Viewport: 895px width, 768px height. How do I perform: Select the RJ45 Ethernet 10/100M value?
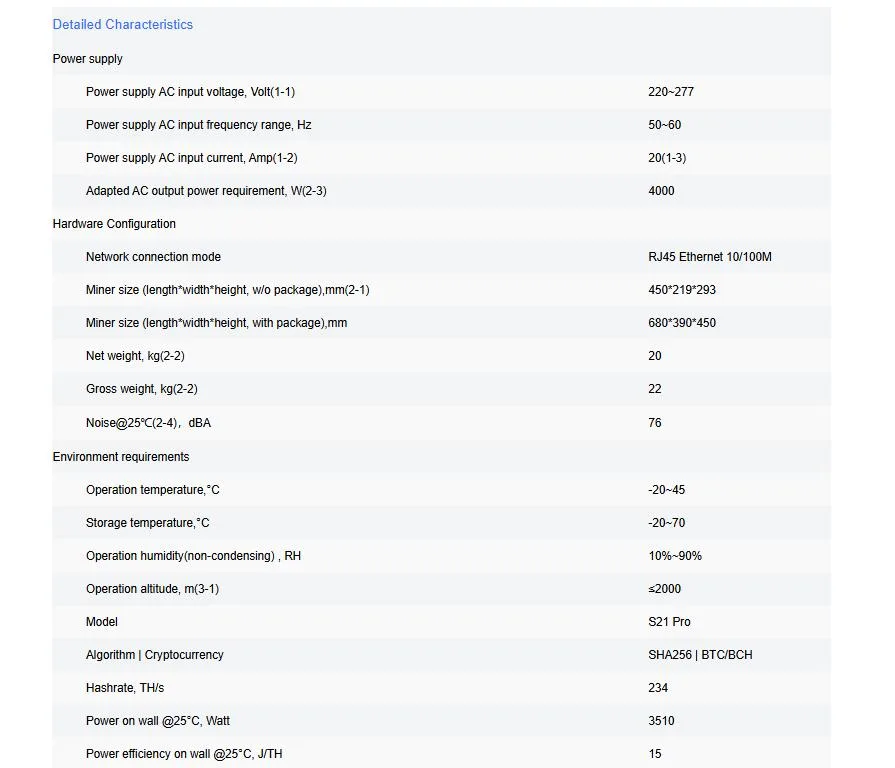(x=709, y=257)
